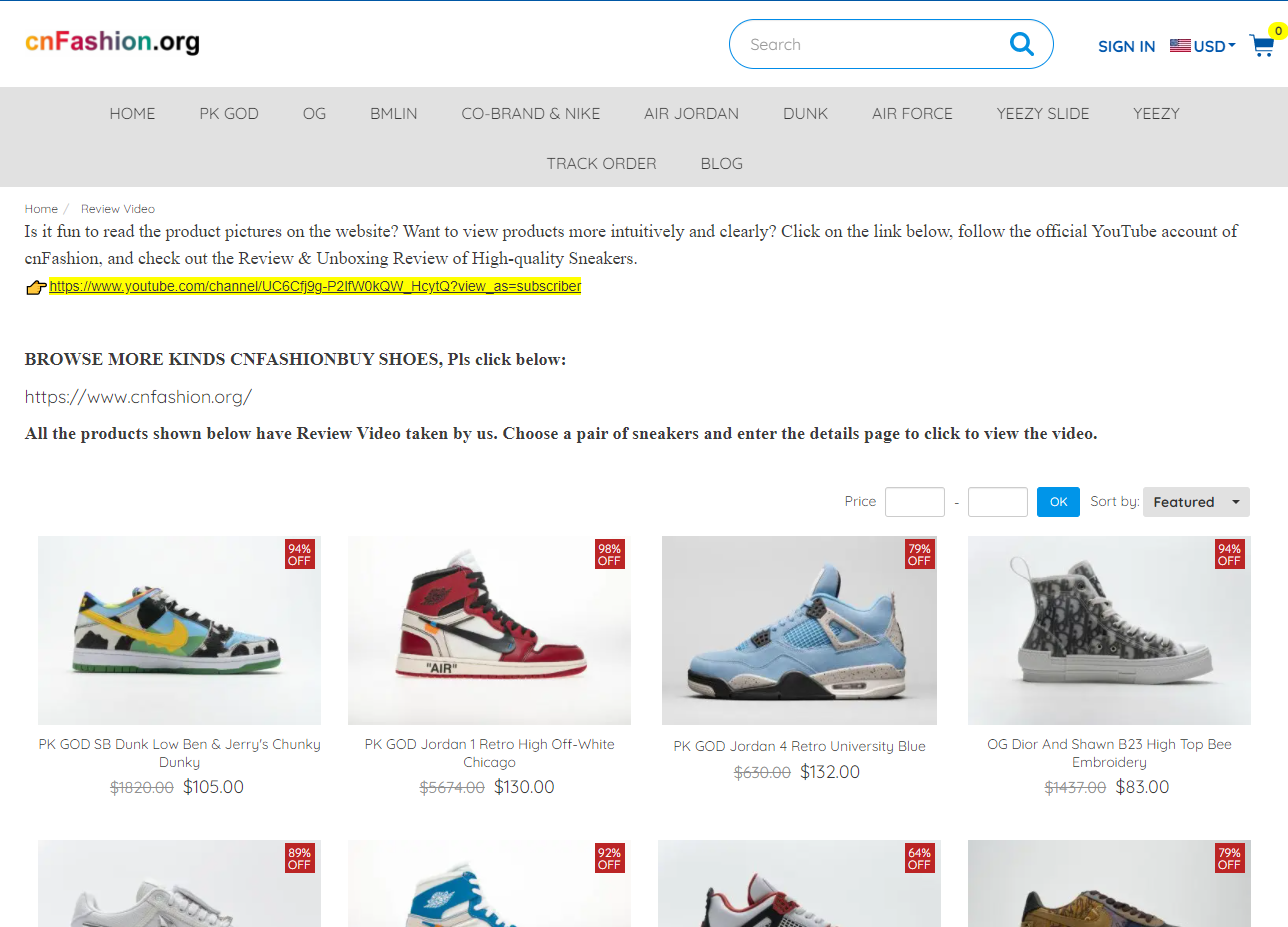
Task: Open the HOME menu item
Action: coord(132,113)
